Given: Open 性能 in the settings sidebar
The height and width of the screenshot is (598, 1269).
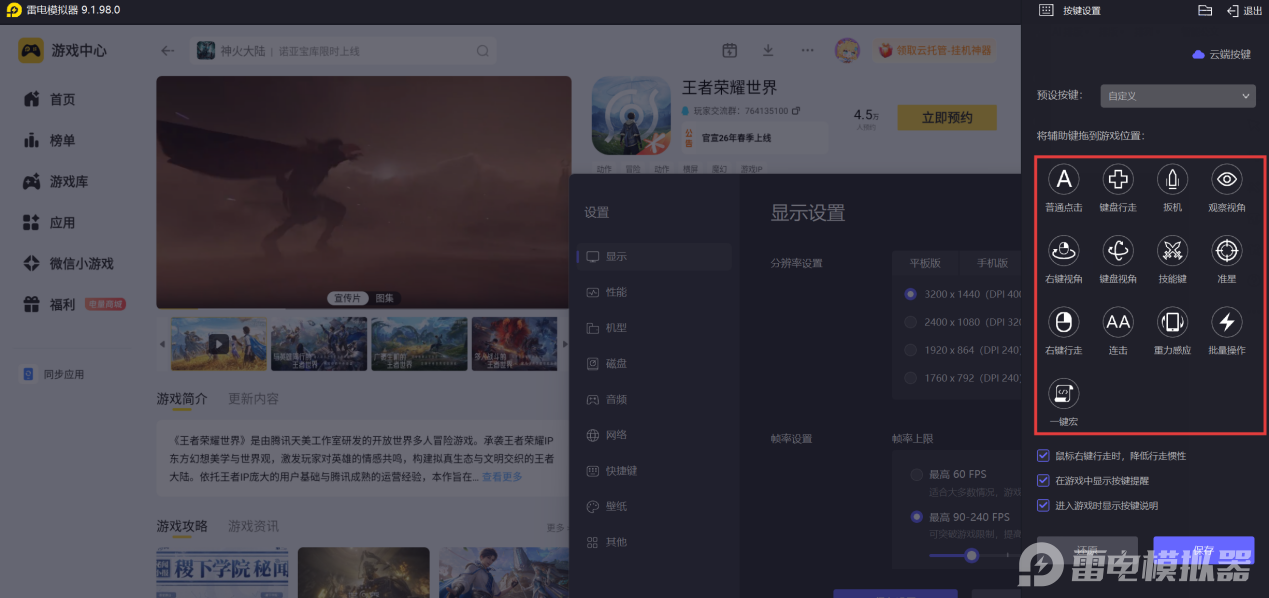Looking at the screenshot, I should 616,292.
